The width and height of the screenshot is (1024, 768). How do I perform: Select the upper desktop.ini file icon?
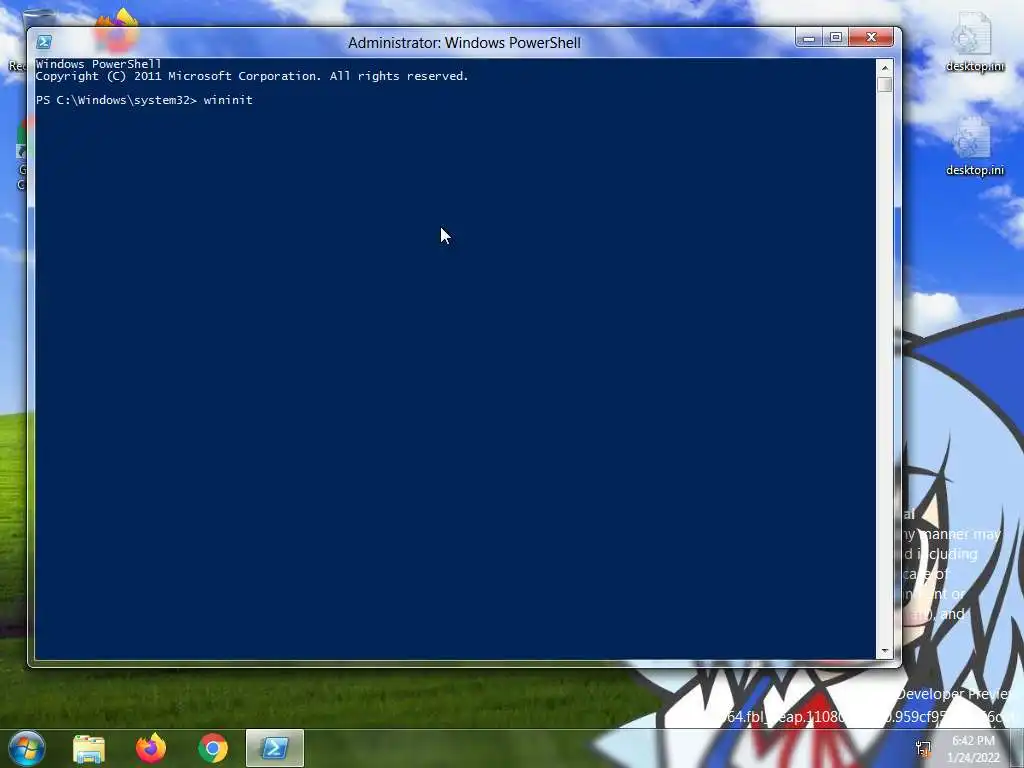tap(974, 42)
